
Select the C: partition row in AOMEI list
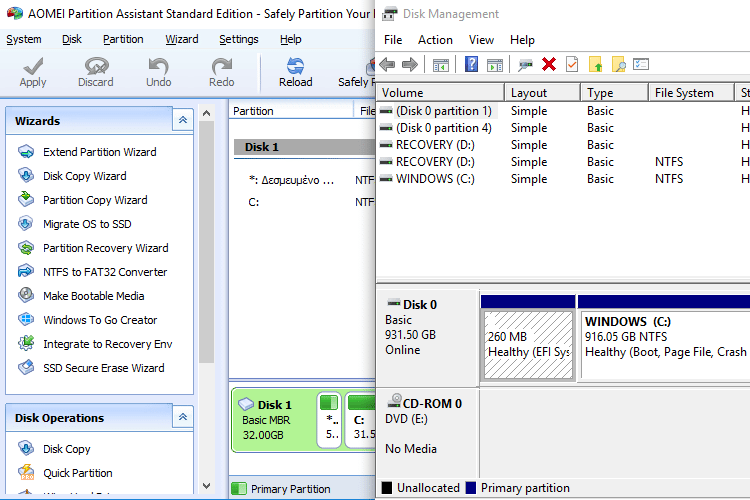tap(304, 202)
